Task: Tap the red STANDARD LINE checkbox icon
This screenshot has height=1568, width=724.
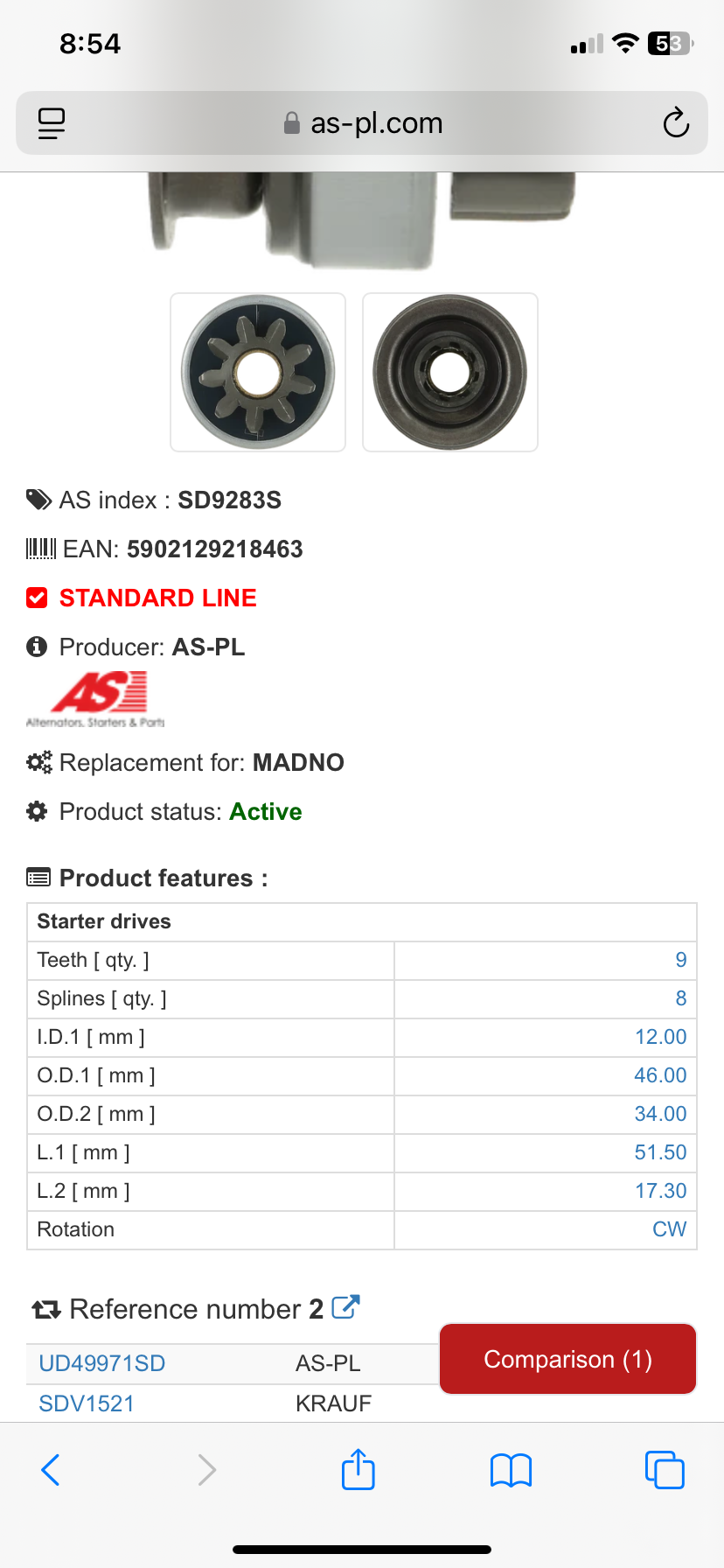Action: point(37,598)
